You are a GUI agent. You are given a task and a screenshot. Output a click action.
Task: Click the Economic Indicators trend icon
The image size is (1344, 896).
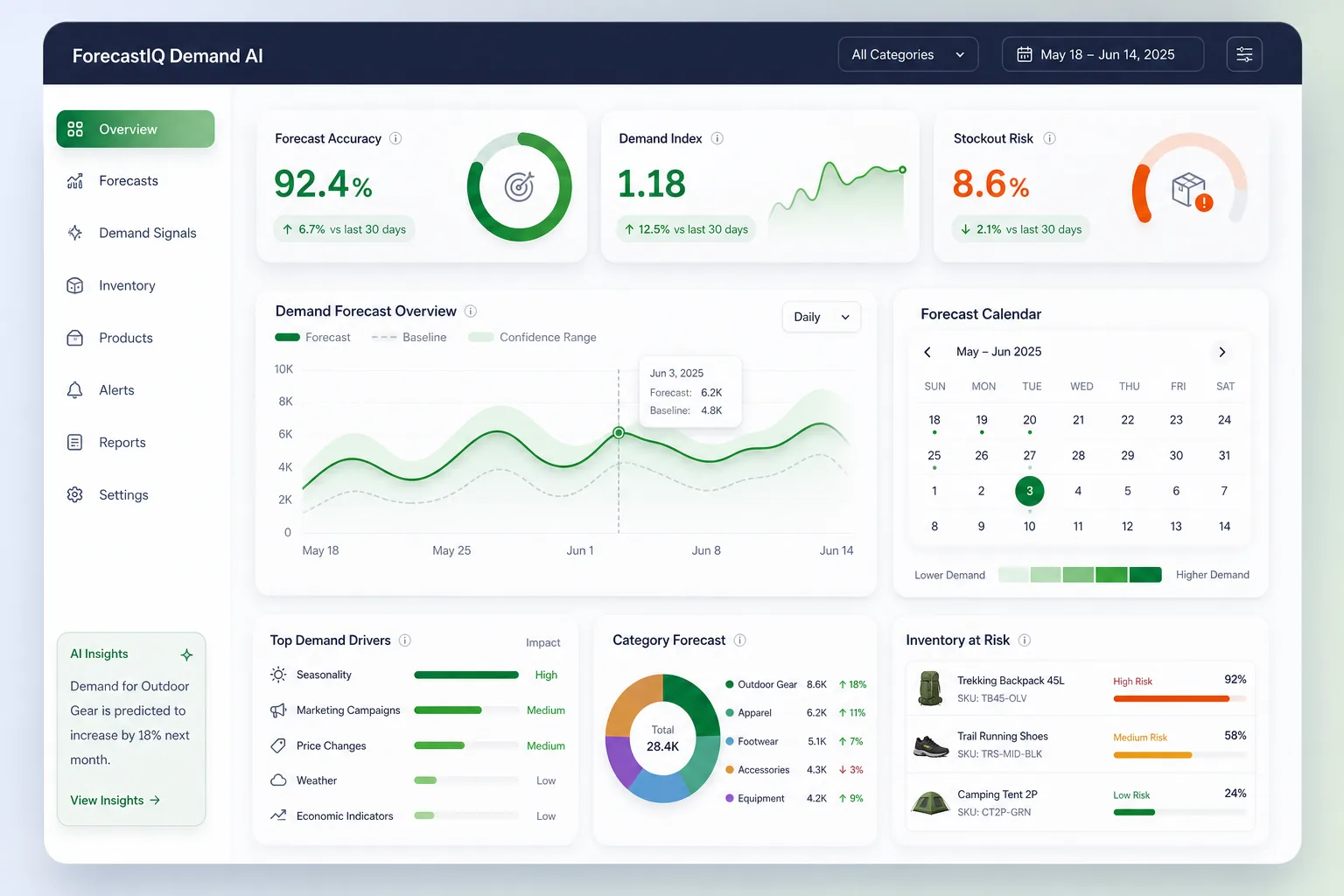[278, 815]
